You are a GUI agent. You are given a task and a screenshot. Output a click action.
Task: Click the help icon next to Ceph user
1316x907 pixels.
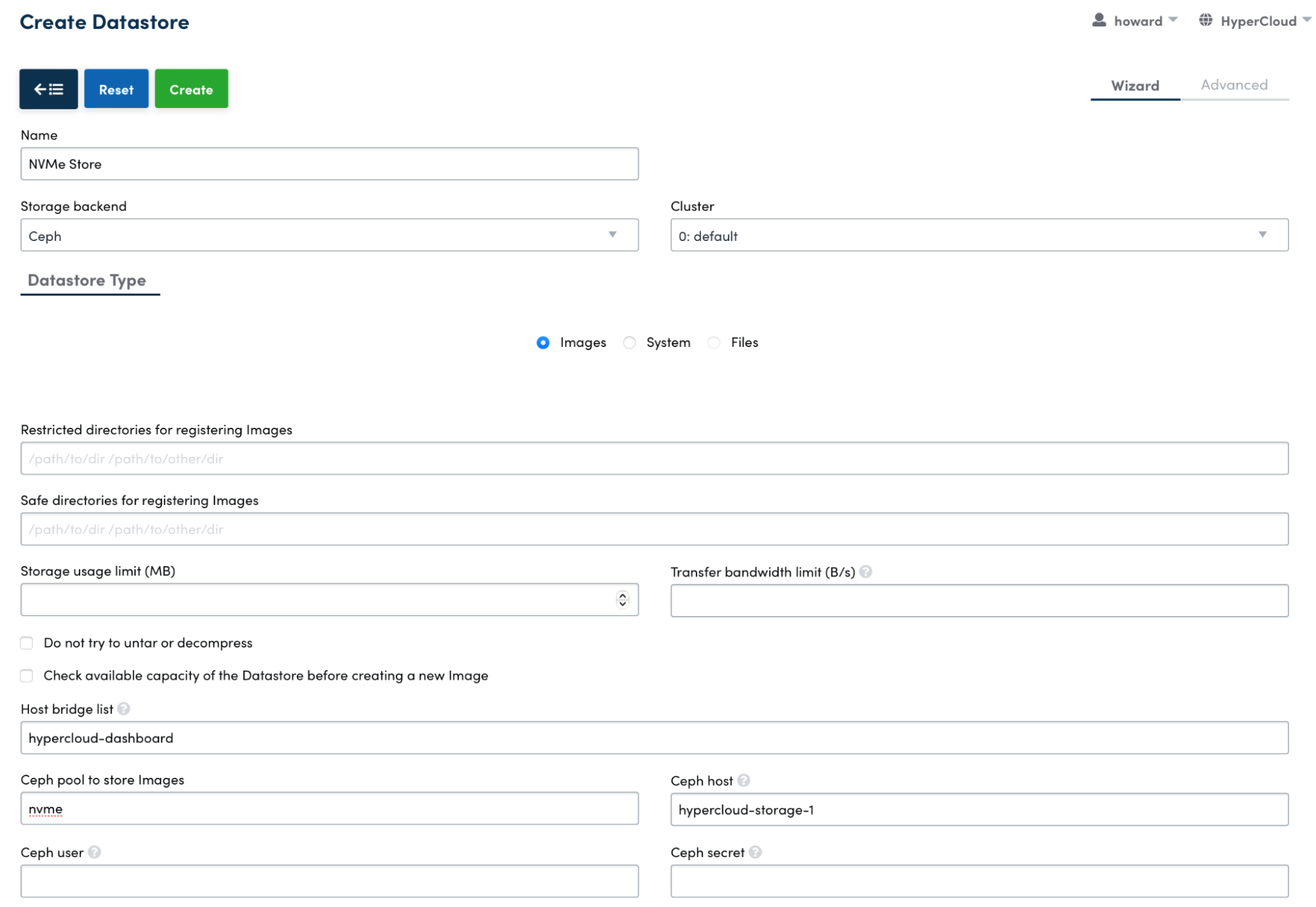[x=95, y=852]
